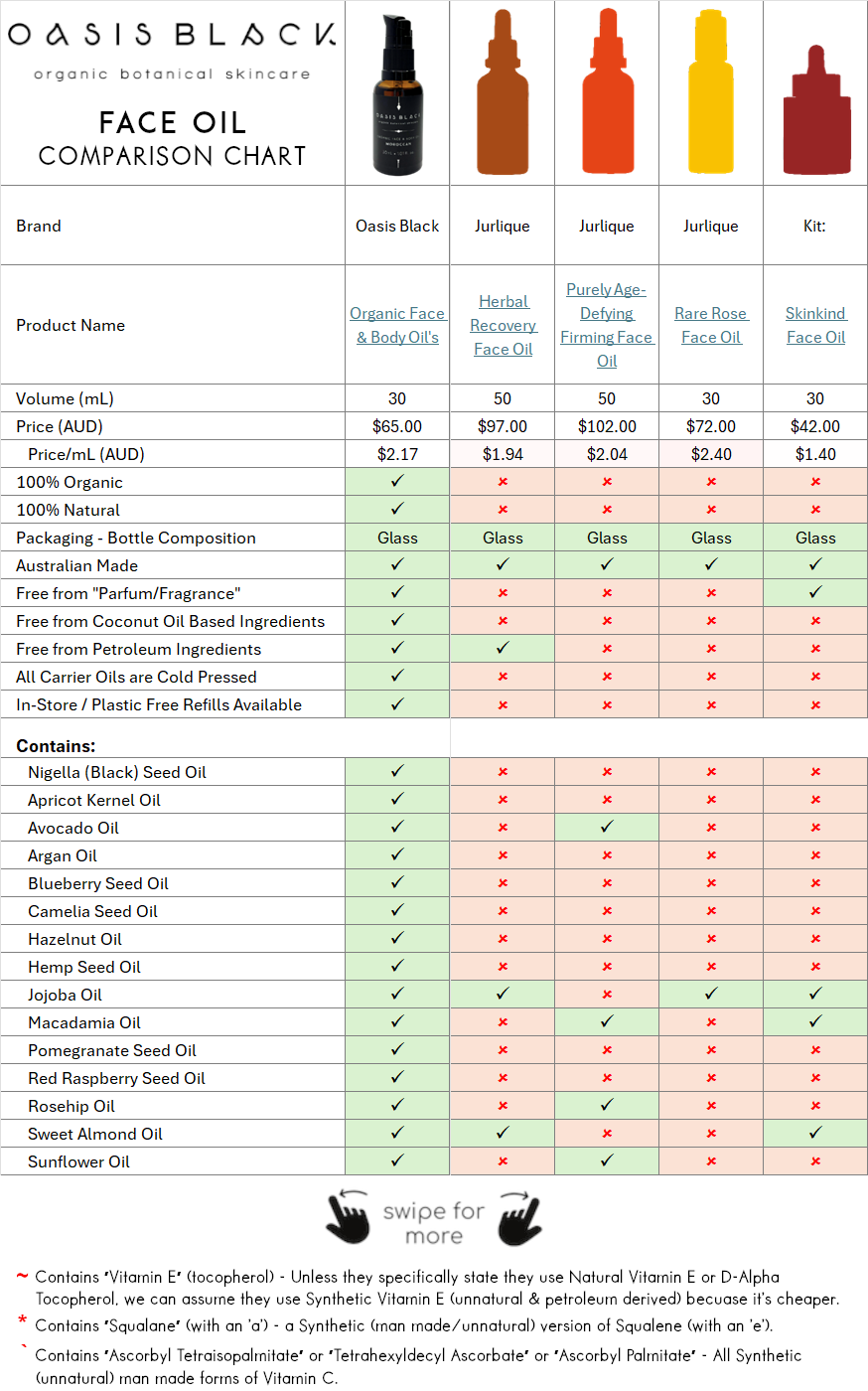Open the Skinkind Face Oil link
This screenshot has width=868, height=1391.
pos(814,325)
